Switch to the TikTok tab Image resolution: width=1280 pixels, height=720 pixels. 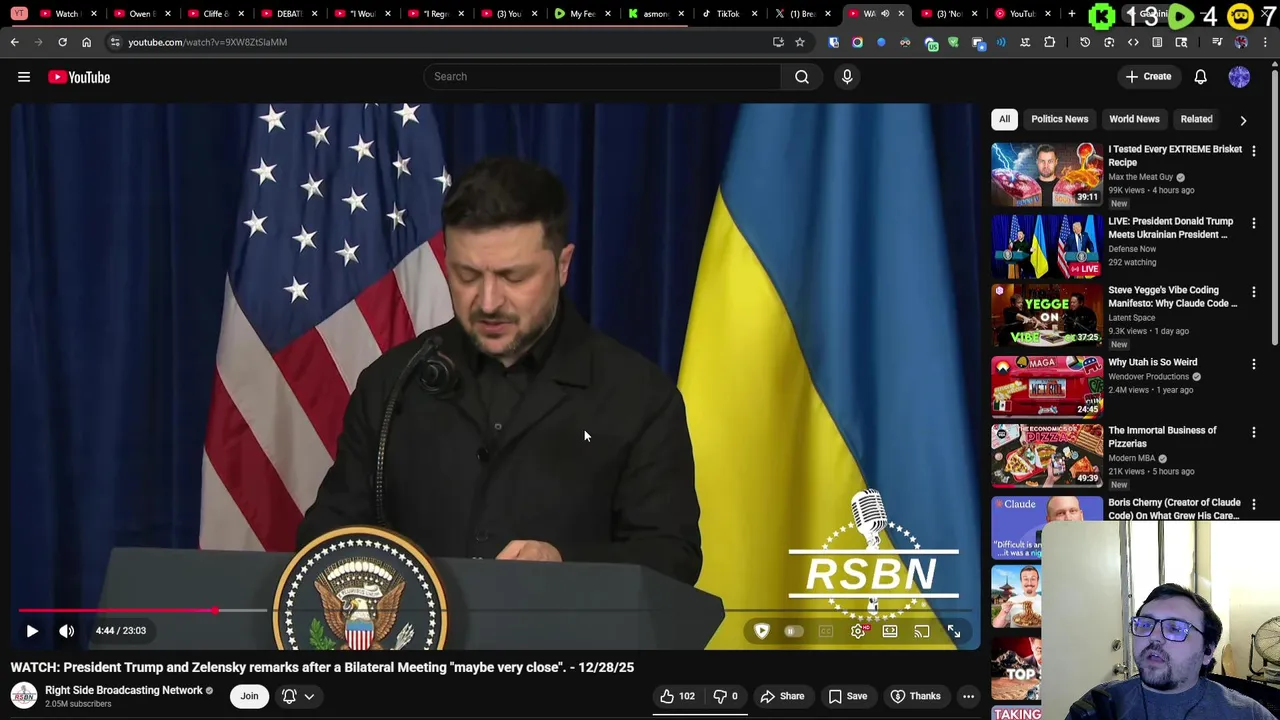727,14
